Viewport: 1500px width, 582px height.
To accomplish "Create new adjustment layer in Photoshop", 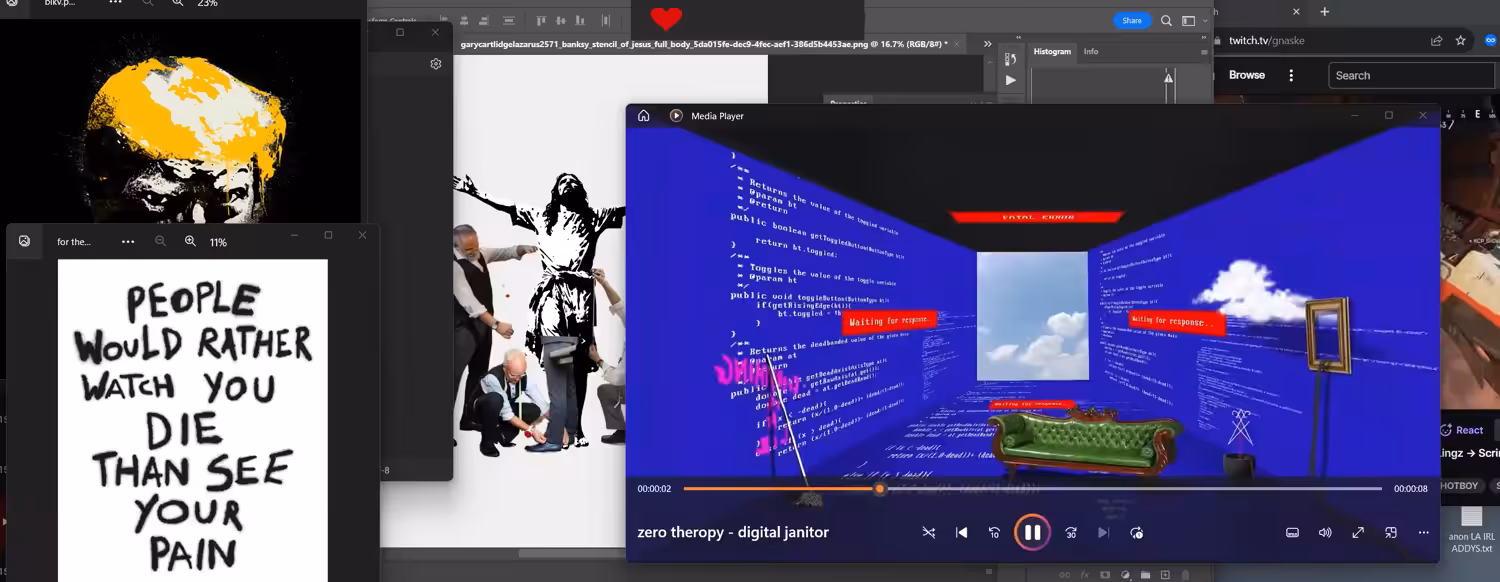I will [1125, 575].
